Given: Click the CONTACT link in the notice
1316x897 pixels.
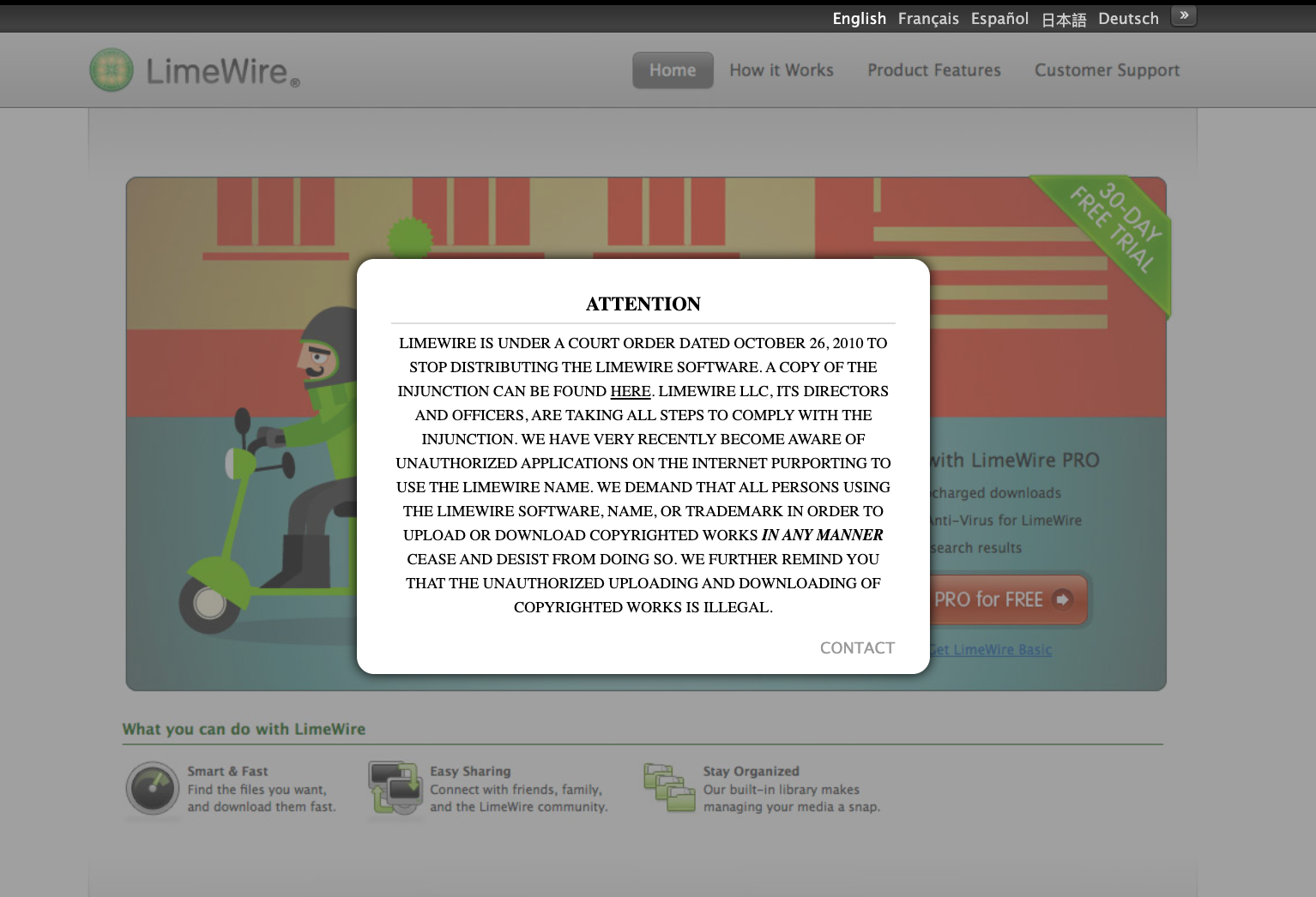Looking at the screenshot, I should [857, 648].
